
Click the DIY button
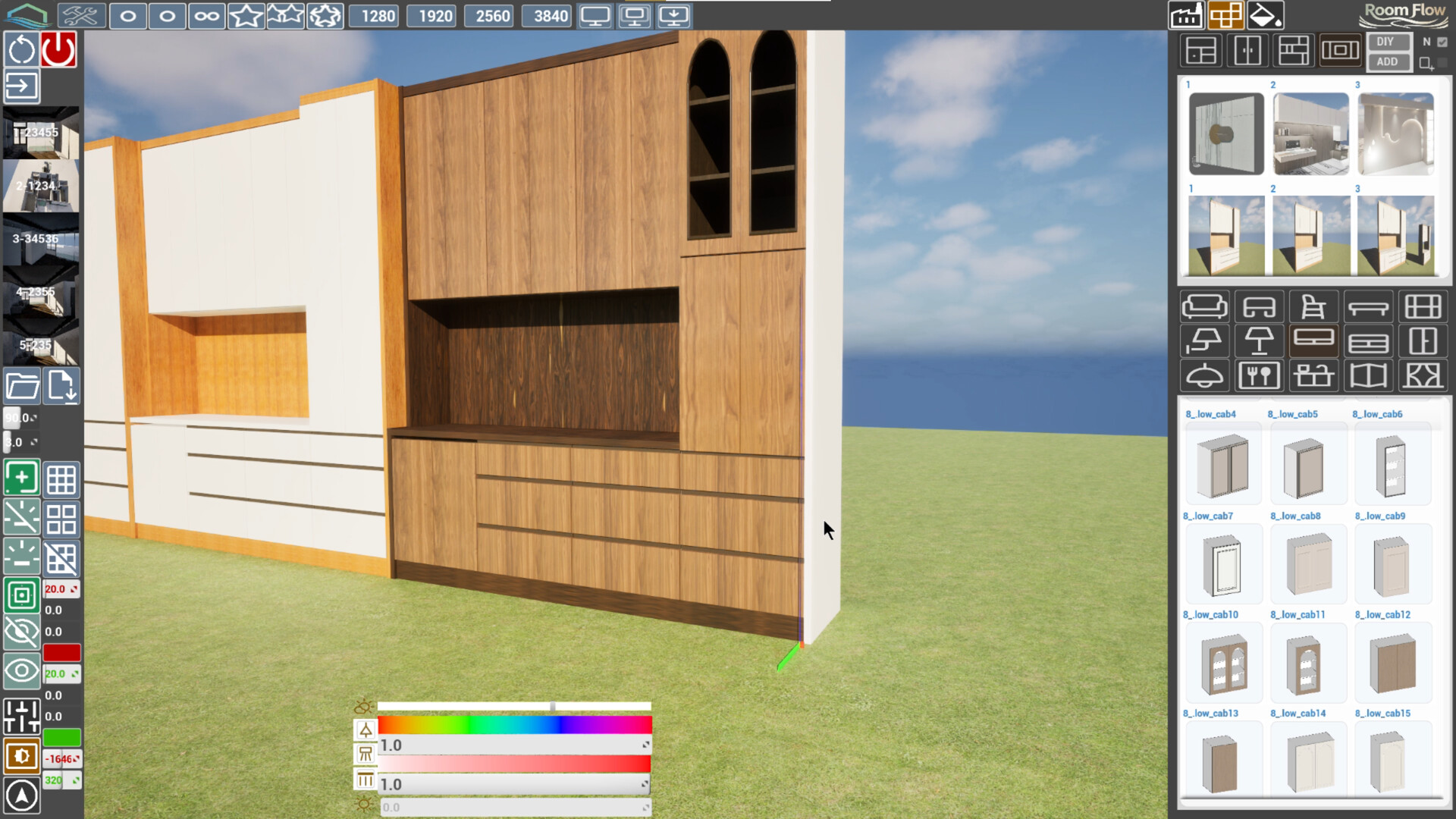1388,41
